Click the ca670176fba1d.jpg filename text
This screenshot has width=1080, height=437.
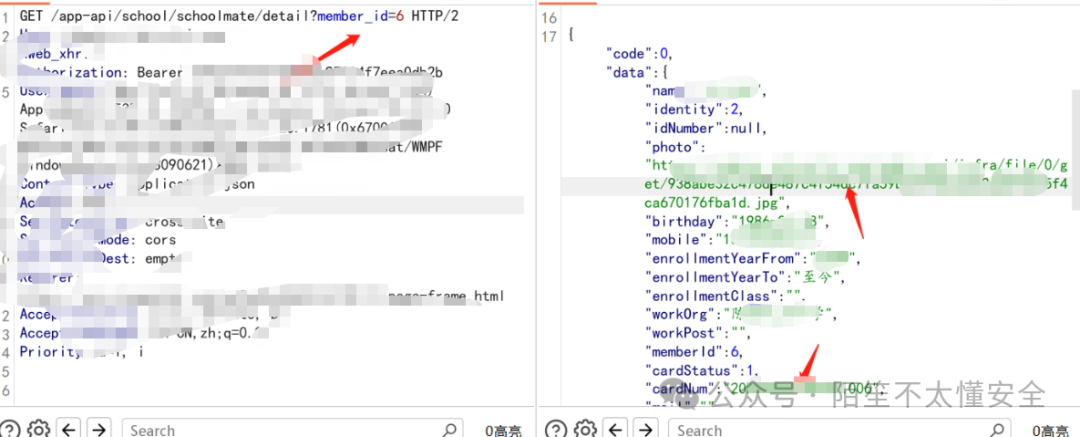click(716, 203)
